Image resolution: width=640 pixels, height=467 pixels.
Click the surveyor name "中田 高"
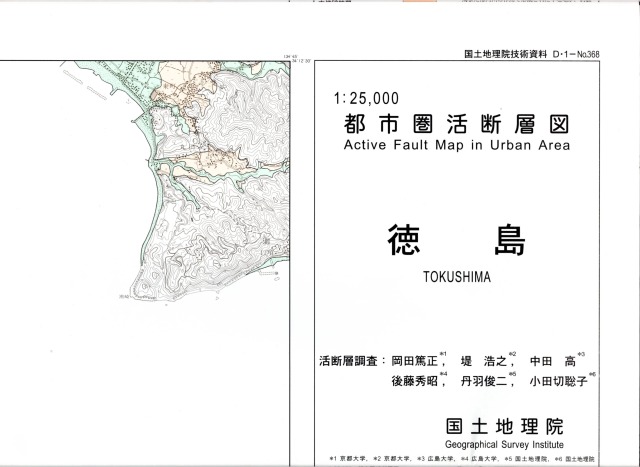click(553, 361)
